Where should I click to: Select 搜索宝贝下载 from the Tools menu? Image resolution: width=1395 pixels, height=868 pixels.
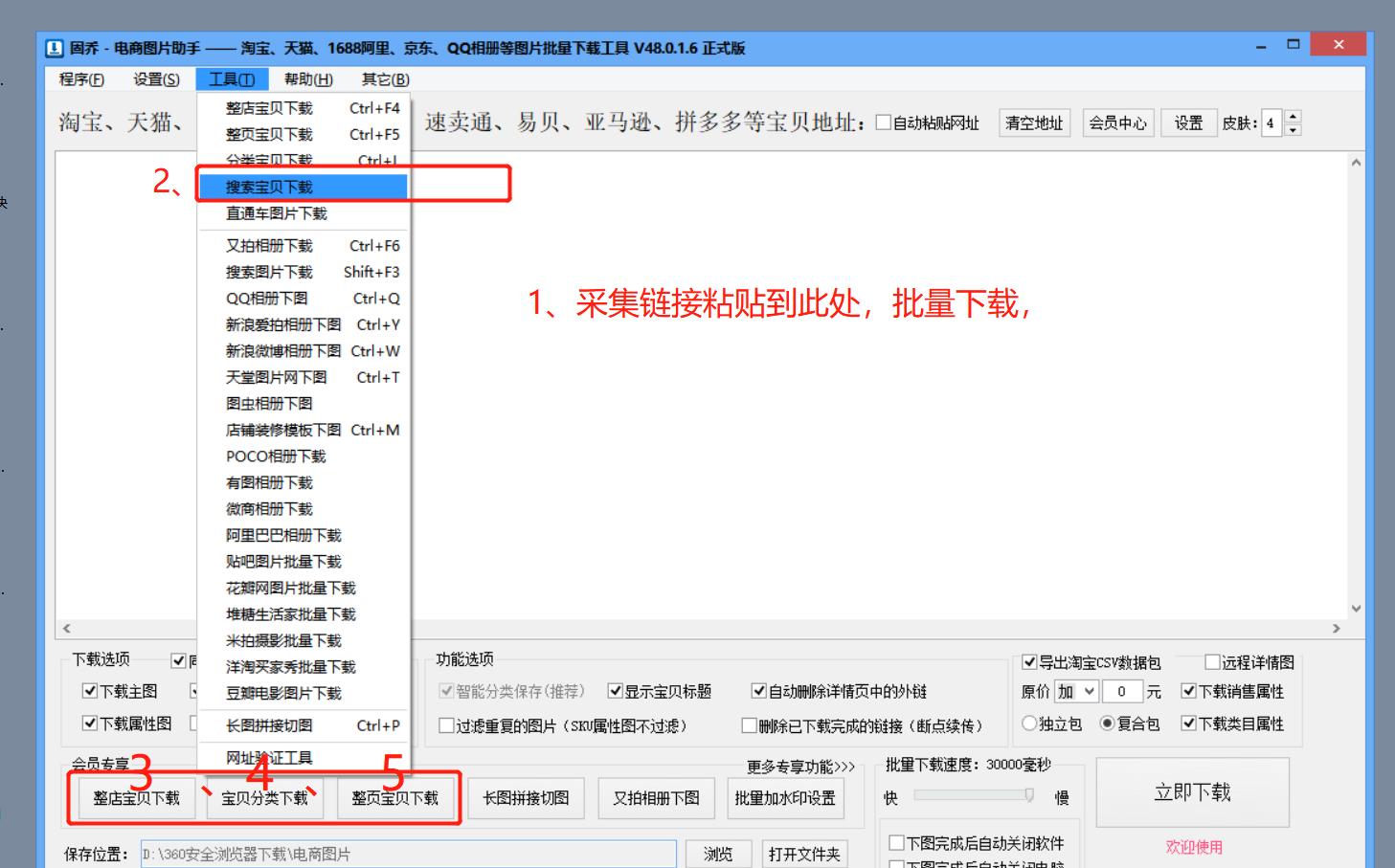click(269, 187)
